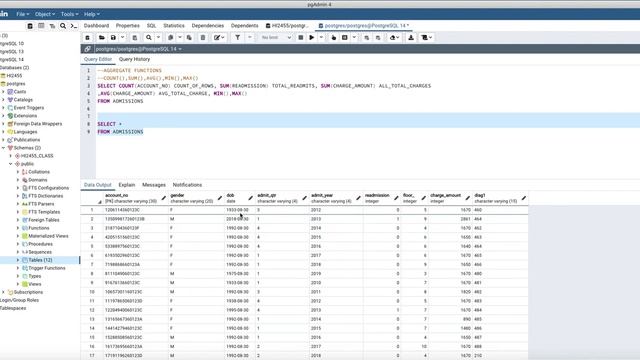Screen dimensions: 640x360
Task: Click the Paste rows icon
Action: [x=189, y=38]
